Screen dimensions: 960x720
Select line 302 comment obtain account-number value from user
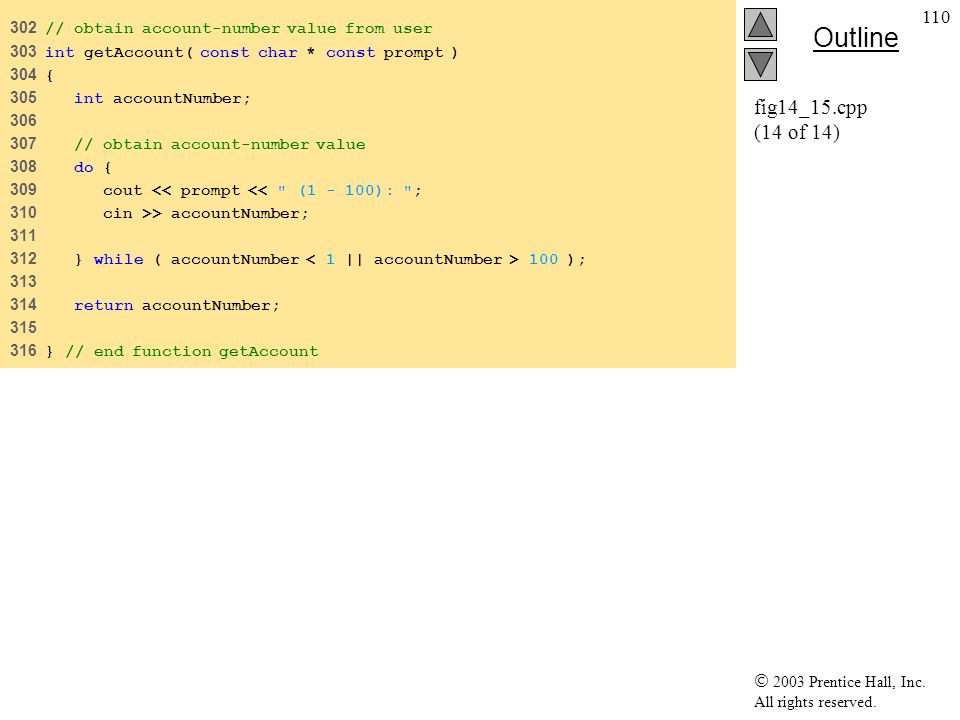point(239,29)
